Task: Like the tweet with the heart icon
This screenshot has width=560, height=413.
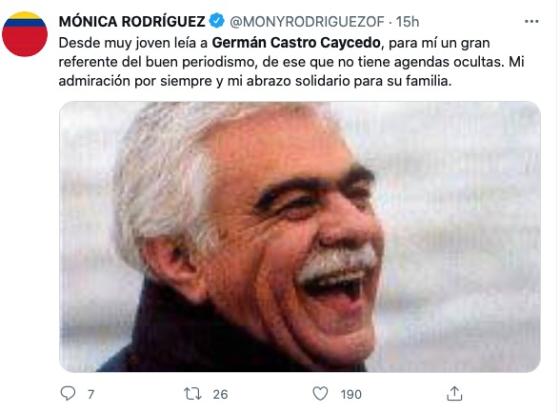Action: click(x=320, y=394)
